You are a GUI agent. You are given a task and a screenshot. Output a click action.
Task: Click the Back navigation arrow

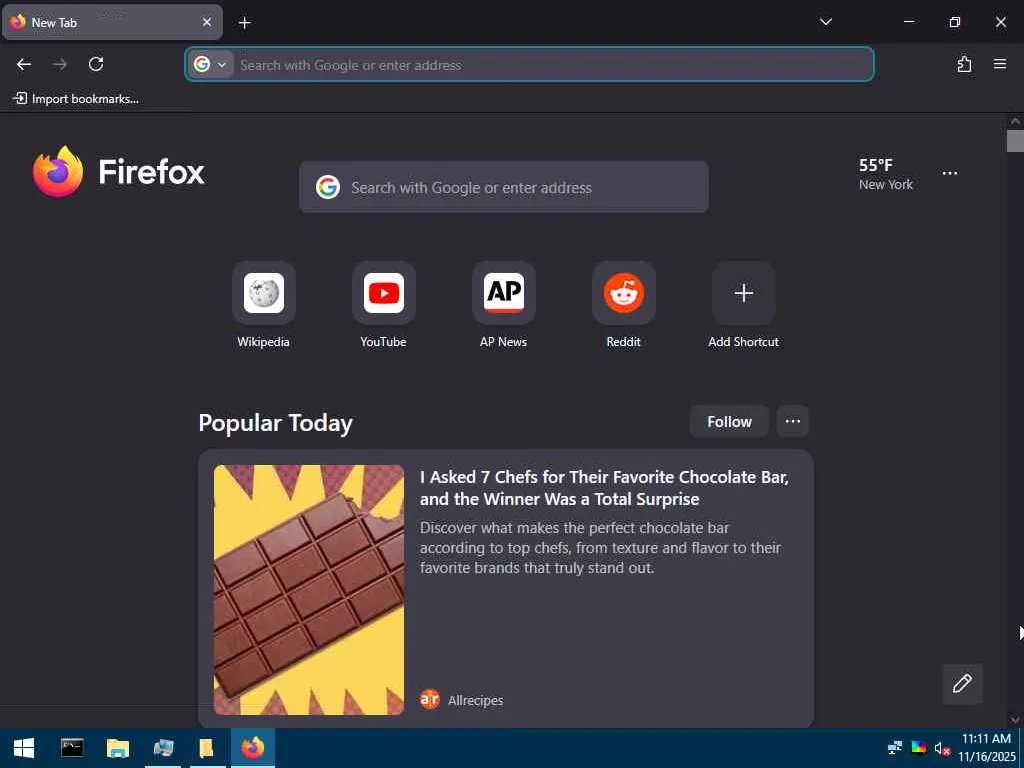tap(24, 64)
